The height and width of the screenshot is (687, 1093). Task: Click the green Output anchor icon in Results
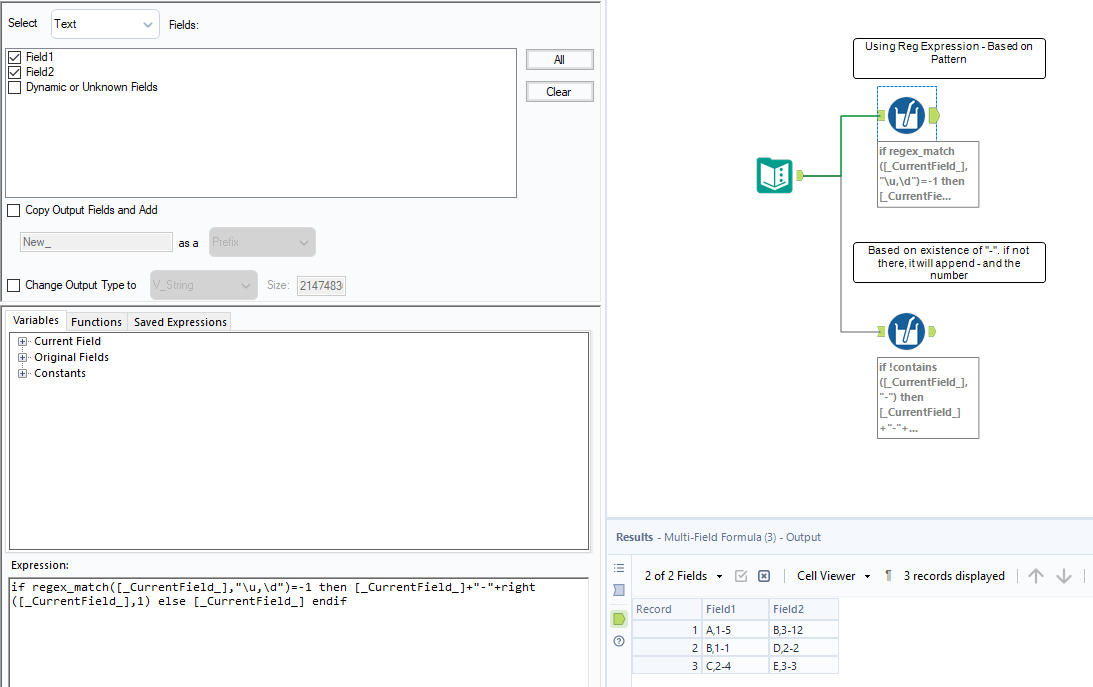tap(618, 618)
